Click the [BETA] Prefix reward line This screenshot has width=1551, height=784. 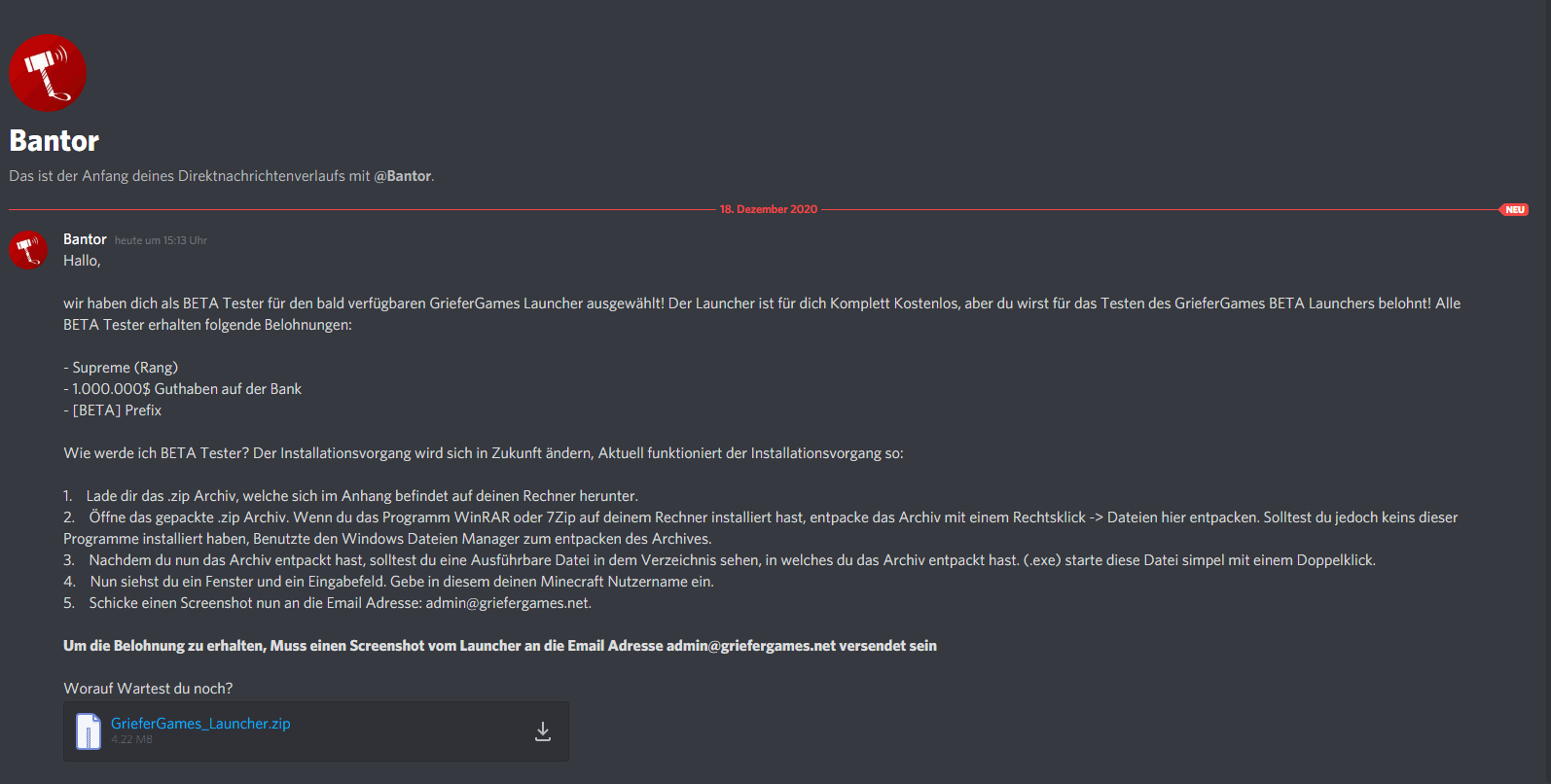point(113,410)
